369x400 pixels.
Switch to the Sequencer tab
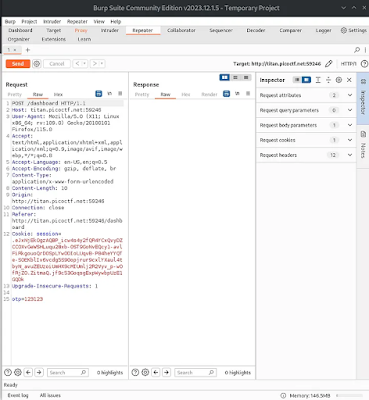pos(221,30)
